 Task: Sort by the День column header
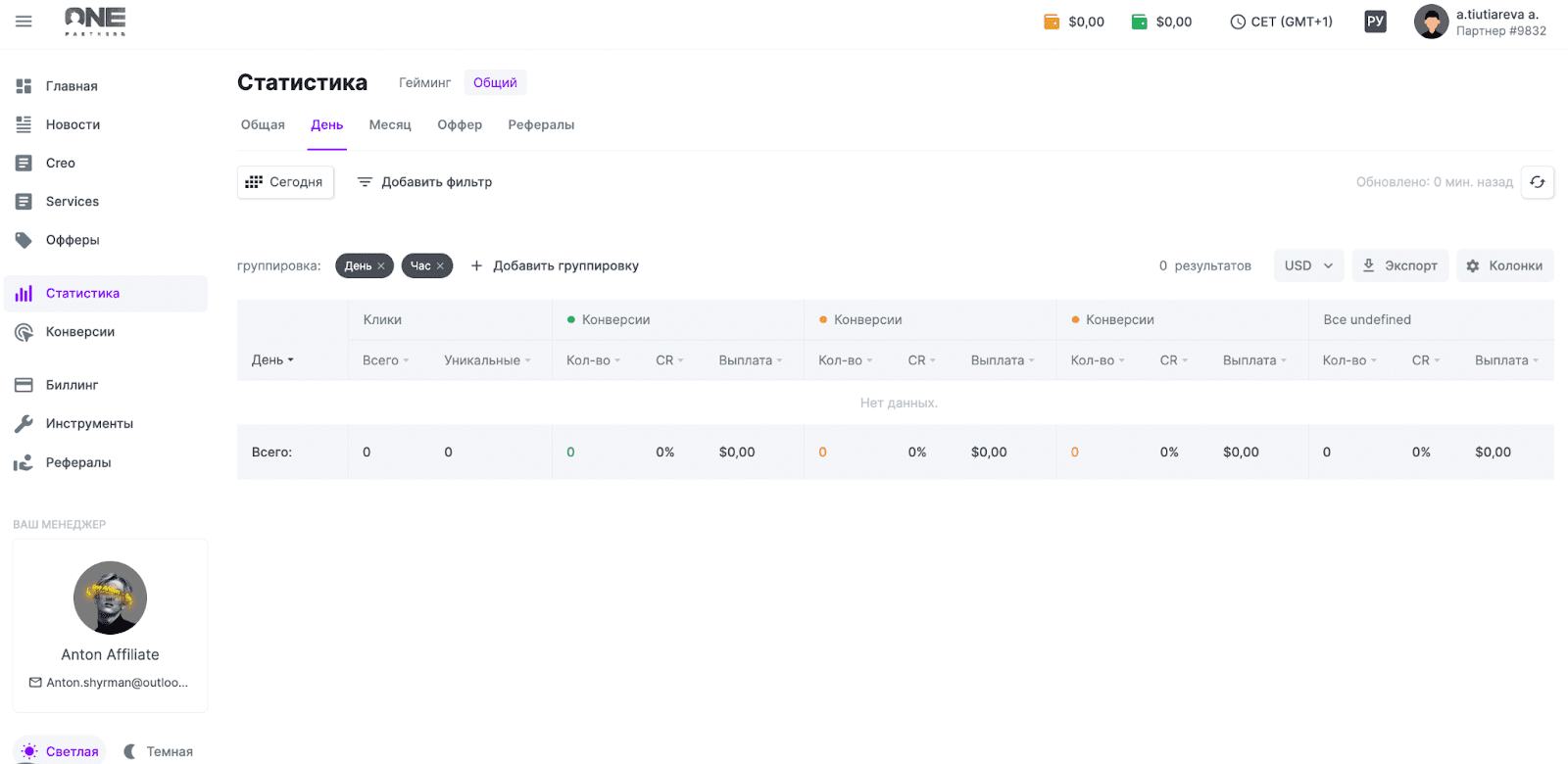pyautogui.click(x=272, y=360)
